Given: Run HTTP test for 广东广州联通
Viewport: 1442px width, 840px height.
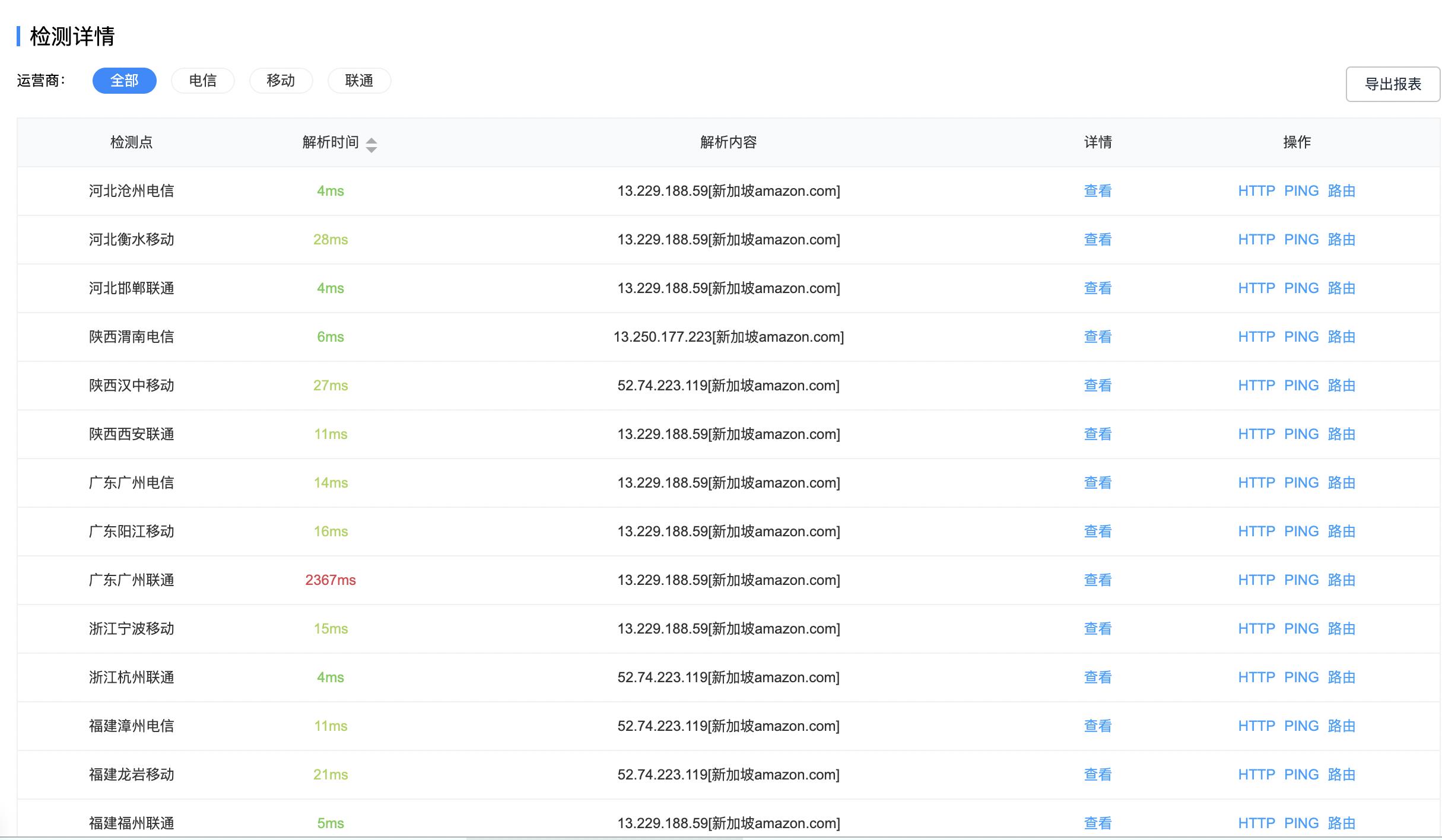Looking at the screenshot, I should 1256,580.
